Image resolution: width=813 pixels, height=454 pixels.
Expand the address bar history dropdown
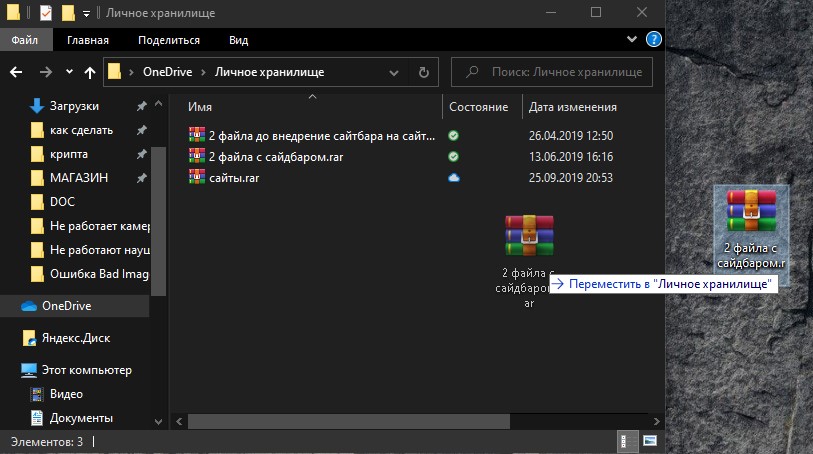(x=394, y=73)
